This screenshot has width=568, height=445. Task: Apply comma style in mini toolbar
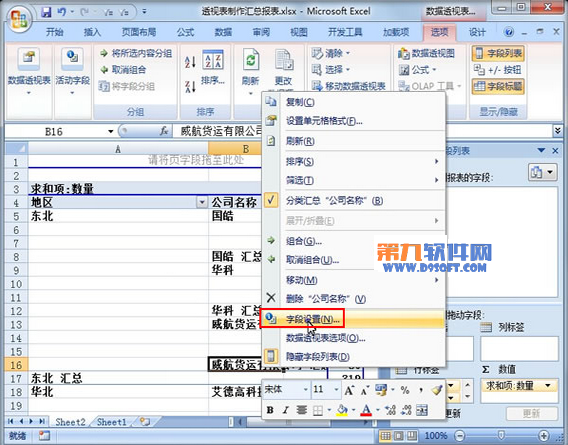point(421,390)
